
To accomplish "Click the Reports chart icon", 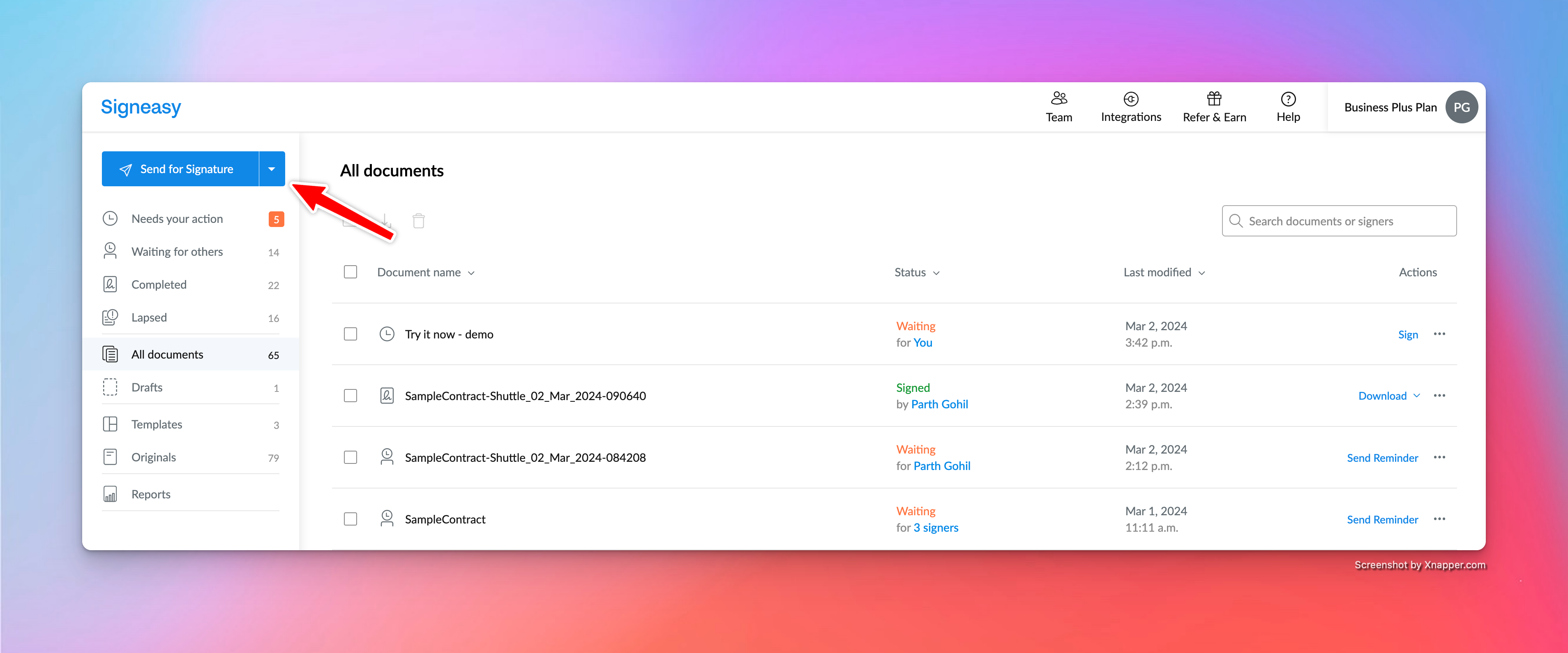I will coord(110,494).
